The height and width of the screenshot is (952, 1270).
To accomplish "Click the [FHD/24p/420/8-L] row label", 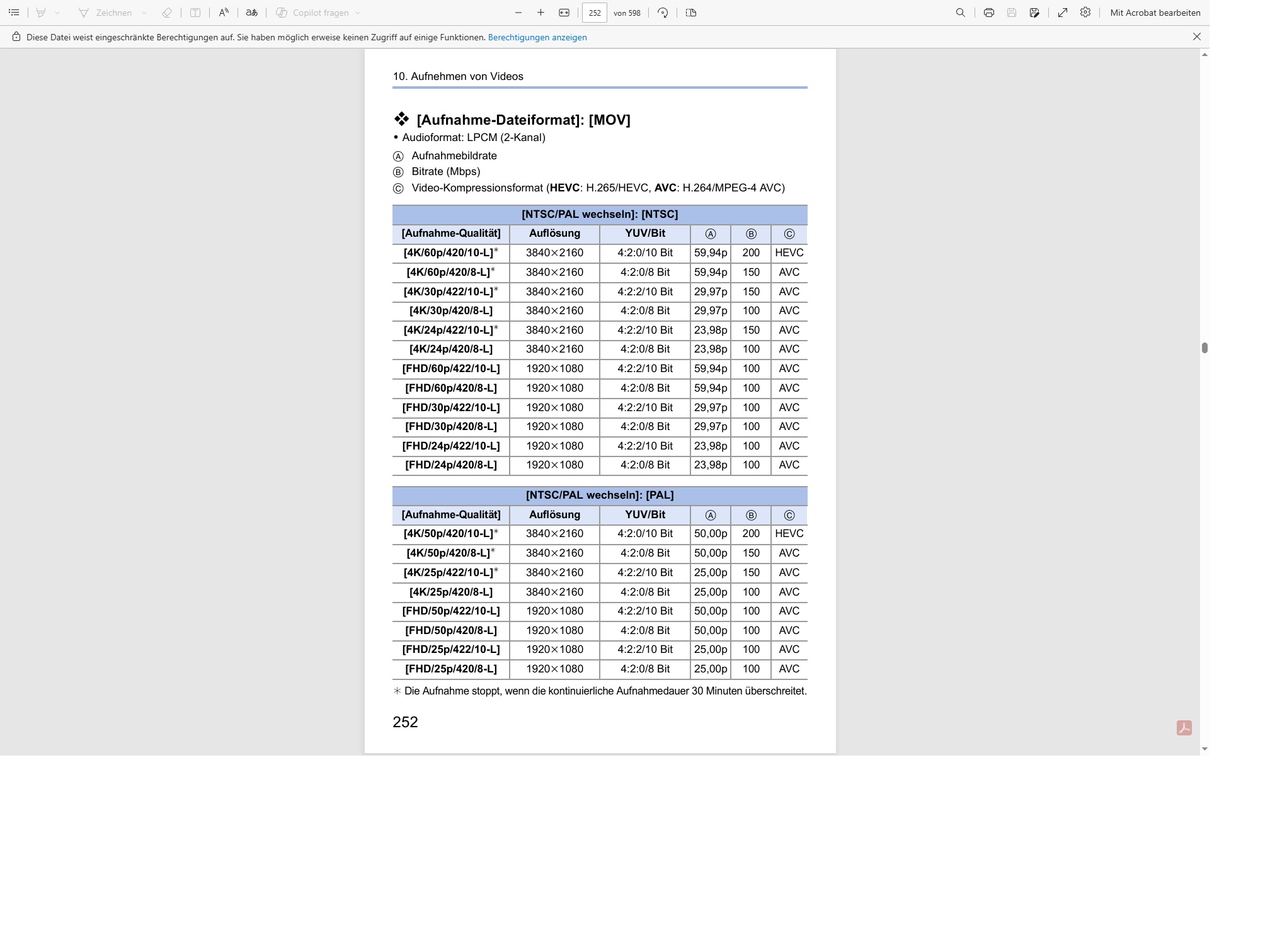I will (x=451, y=465).
